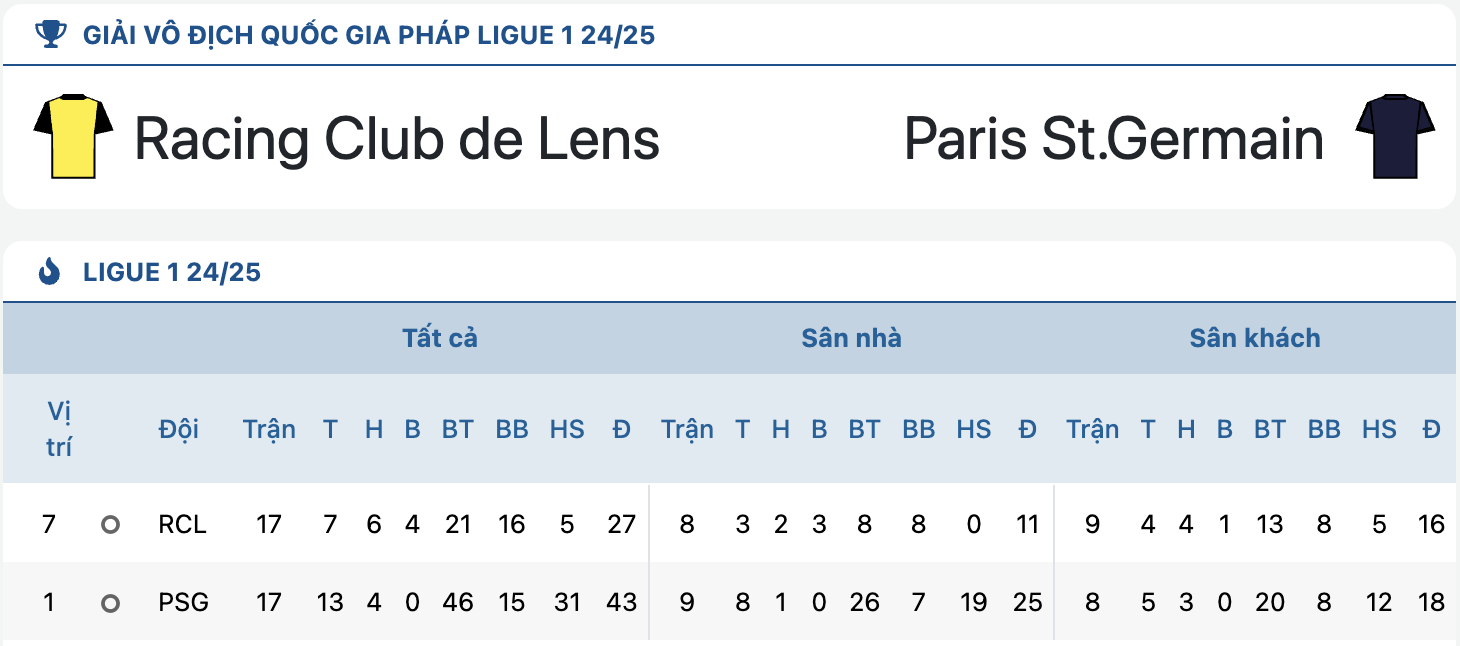Click the navy Paris St.Germain jersey icon
Image resolution: width=1460 pixels, height=646 pixels.
point(1395,137)
